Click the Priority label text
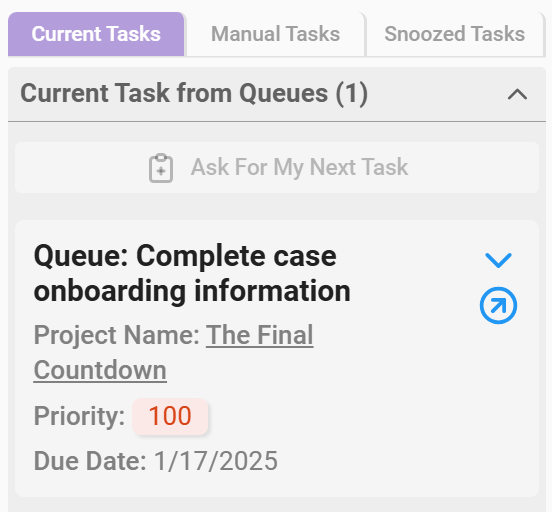The image size is (552, 512). coord(79,416)
